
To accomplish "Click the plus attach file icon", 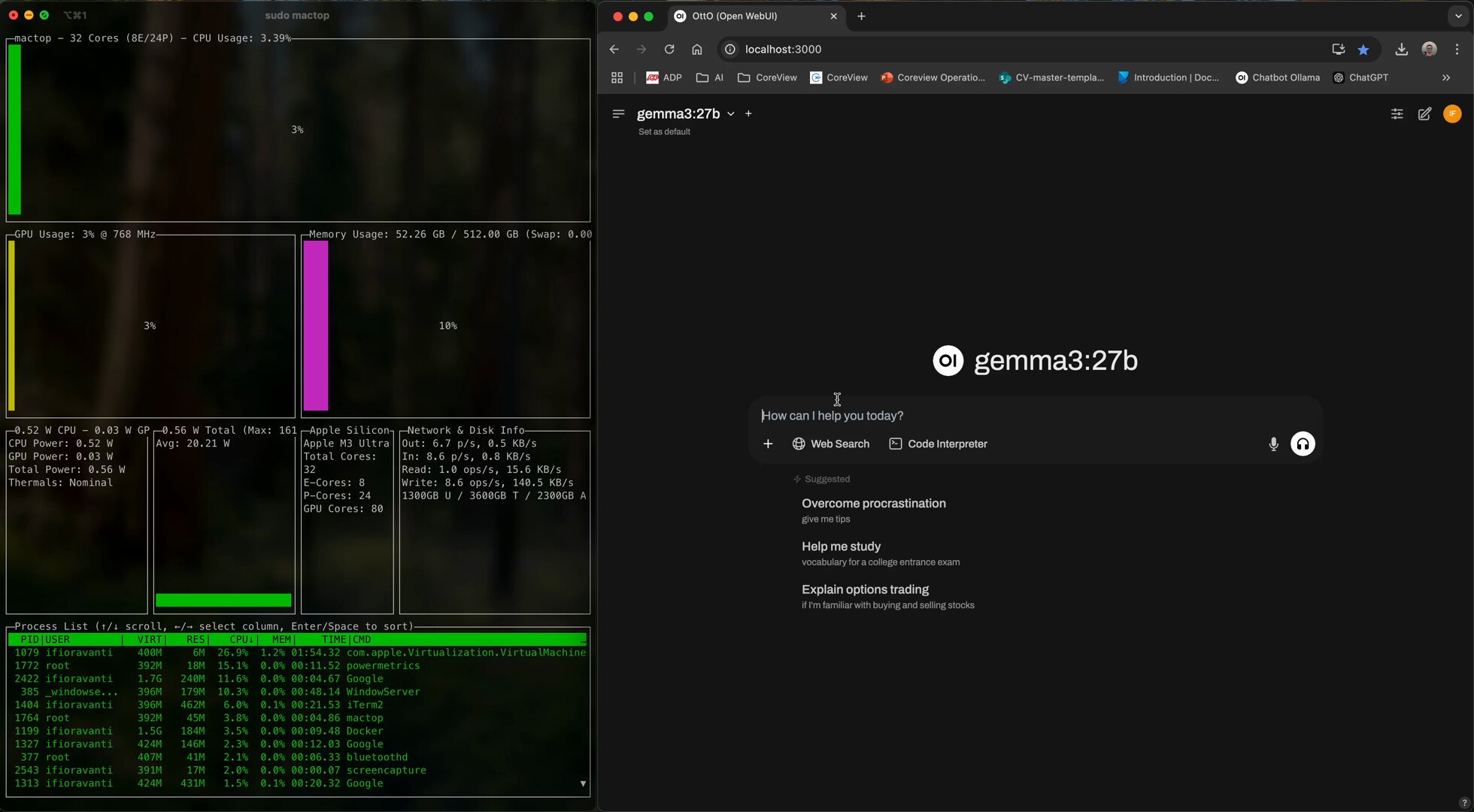I will click(768, 444).
